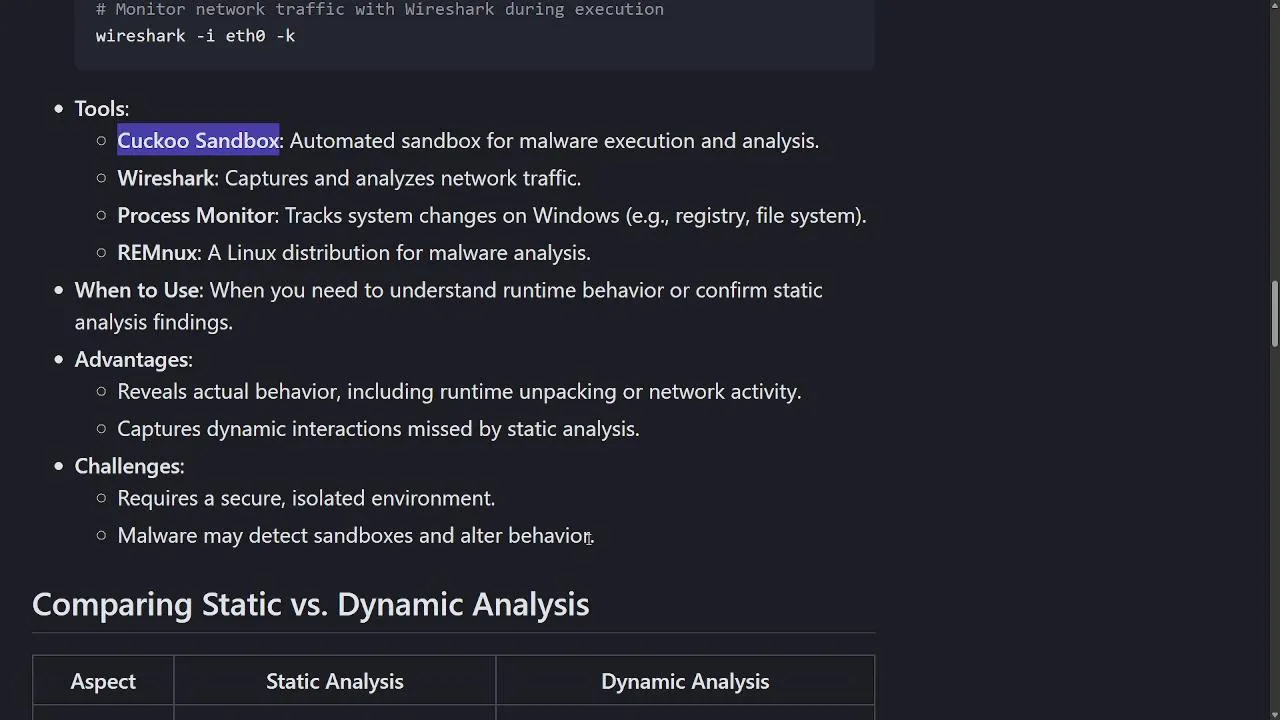Click the 'Captures and analyzes network traffic' description
This screenshot has height=720, width=1280.
pyautogui.click(x=403, y=178)
